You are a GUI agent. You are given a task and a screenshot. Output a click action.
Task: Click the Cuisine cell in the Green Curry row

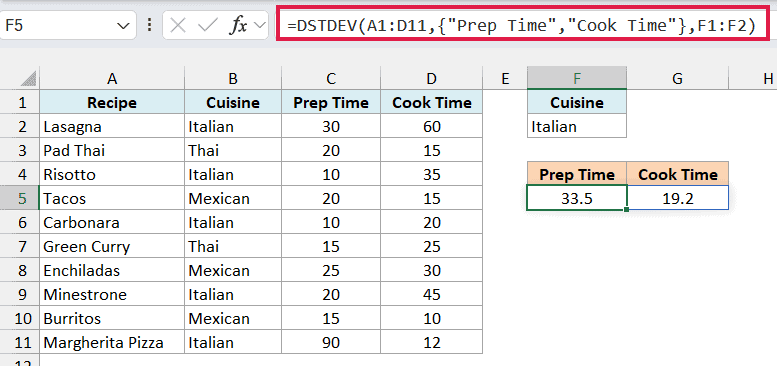pyautogui.click(x=233, y=247)
